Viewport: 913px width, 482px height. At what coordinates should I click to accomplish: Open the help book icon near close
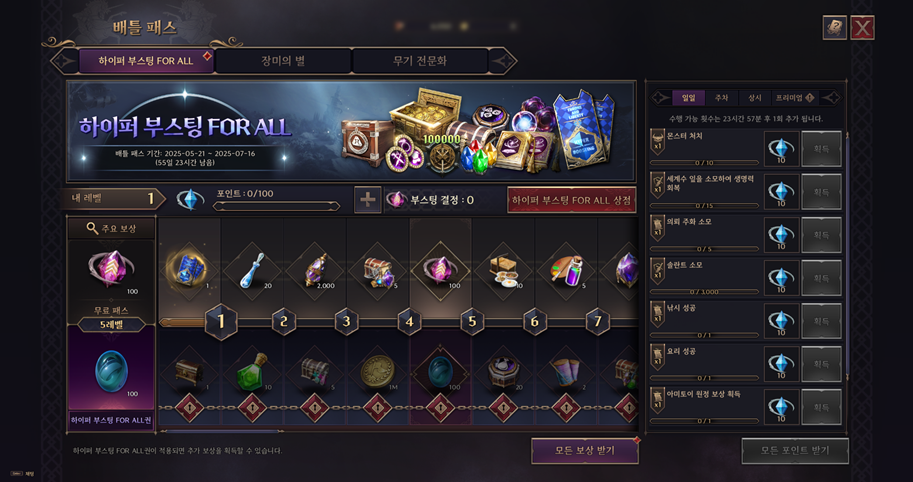834,27
